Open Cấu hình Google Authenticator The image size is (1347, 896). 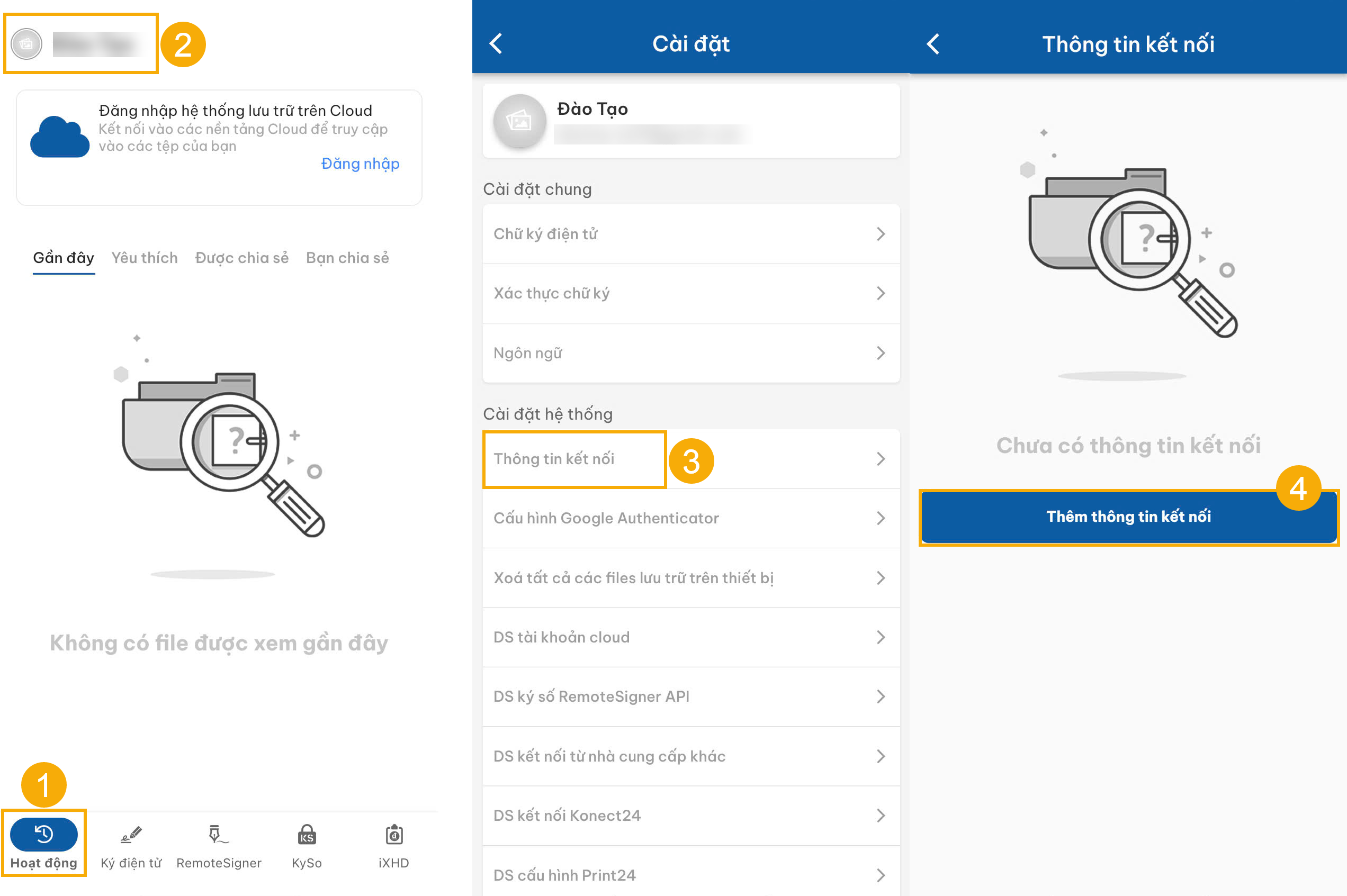tap(606, 518)
